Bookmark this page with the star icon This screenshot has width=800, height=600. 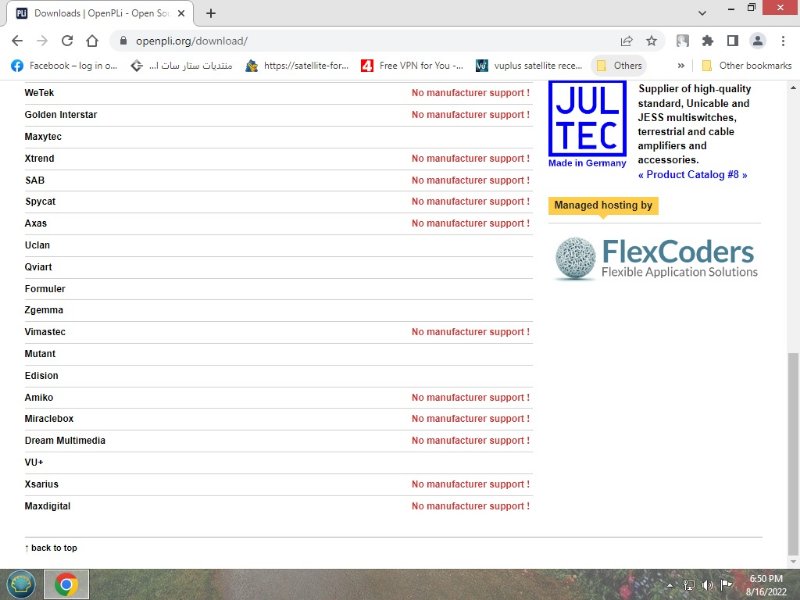pos(651,41)
